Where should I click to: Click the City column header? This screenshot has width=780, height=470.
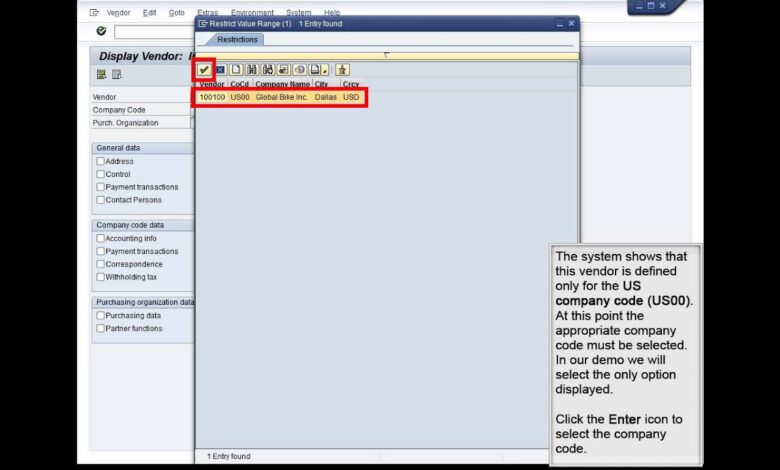[x=321, y=84]
